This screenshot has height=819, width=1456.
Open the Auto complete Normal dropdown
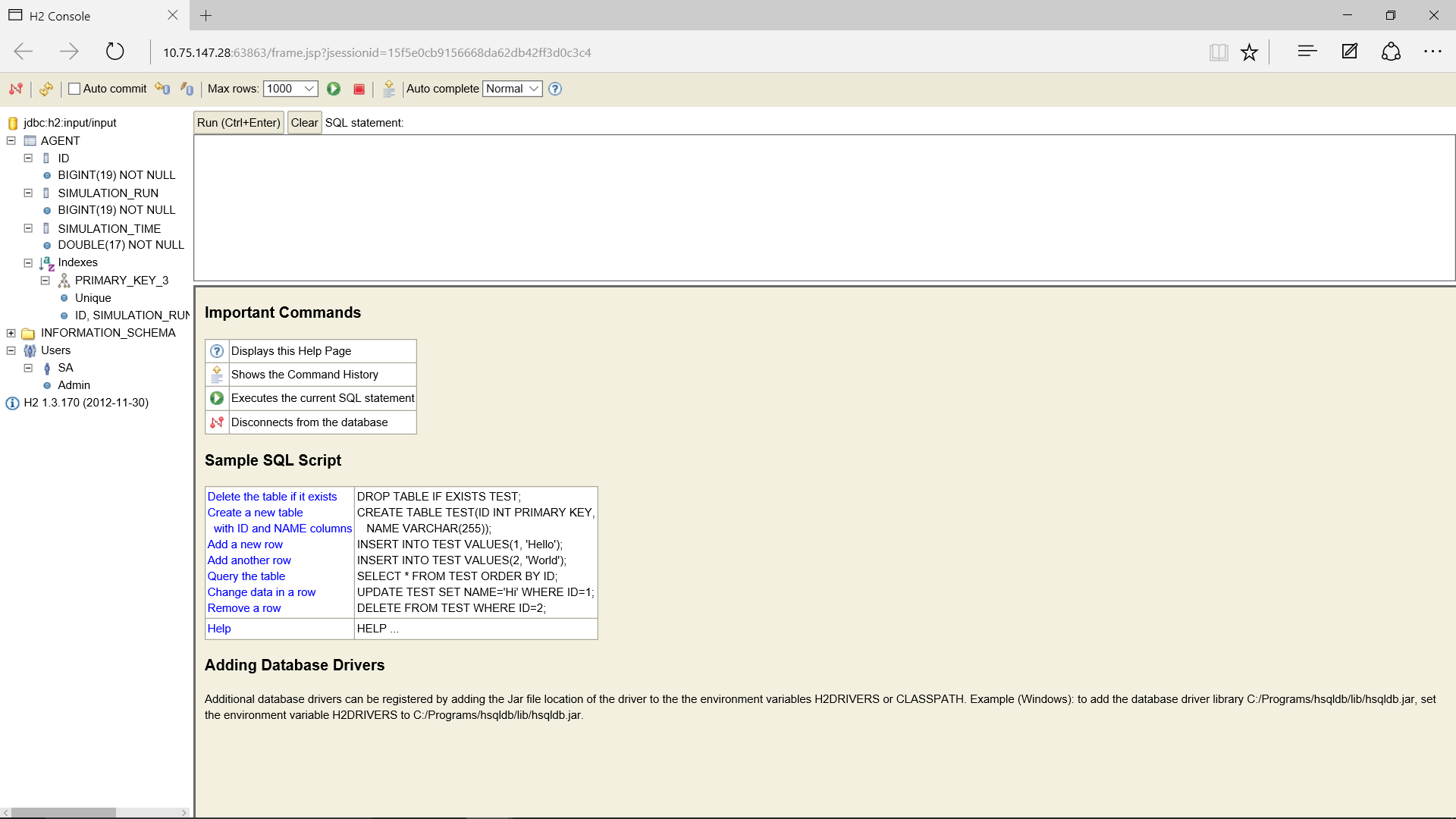(513, 89)
